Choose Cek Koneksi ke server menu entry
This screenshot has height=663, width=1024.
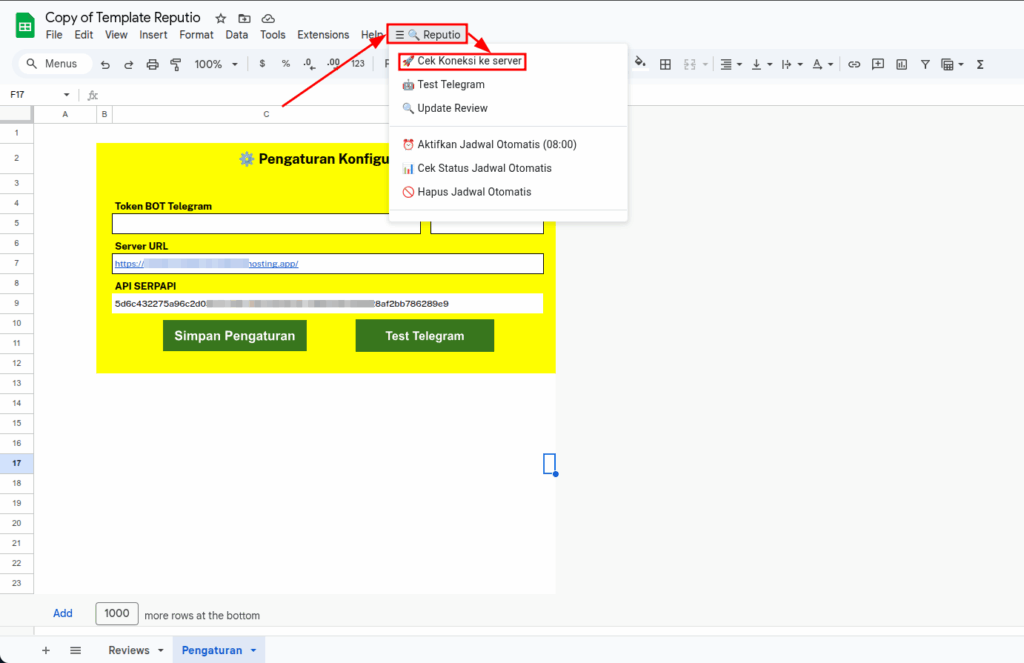point(461,61)
